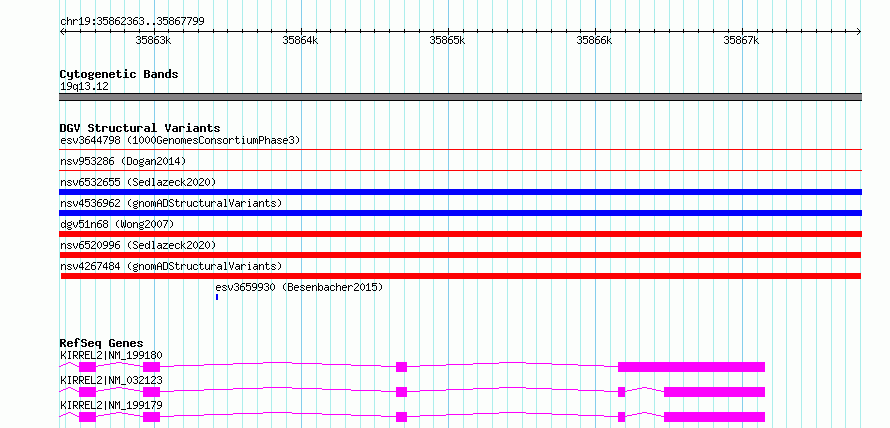Open variant esv3644798 (1000GenomesConsortiumPhase3) label

click(180, 140)
